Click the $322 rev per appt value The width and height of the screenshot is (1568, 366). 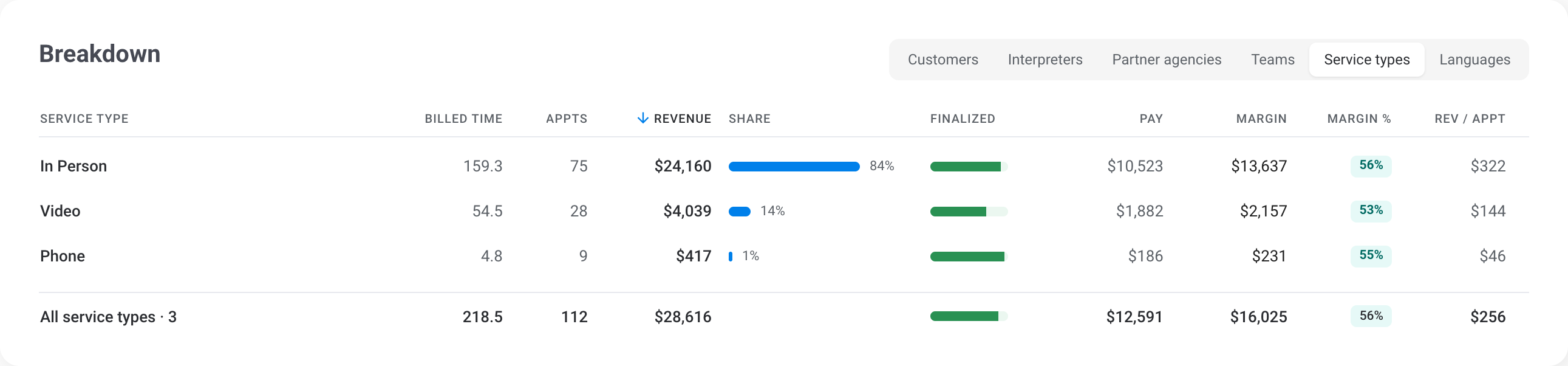pyautogui.click(x=1488, y=166)
